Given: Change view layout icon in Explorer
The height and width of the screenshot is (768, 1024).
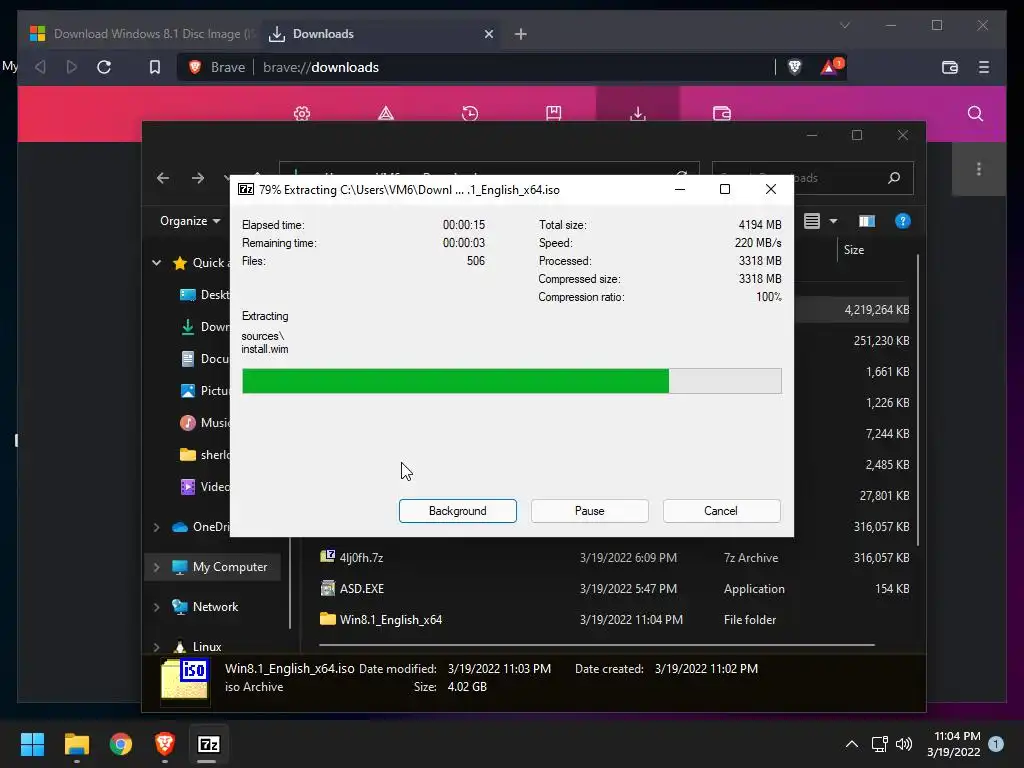Looking at the screenshot, I should pyautogui.click(x=812, y=221).
